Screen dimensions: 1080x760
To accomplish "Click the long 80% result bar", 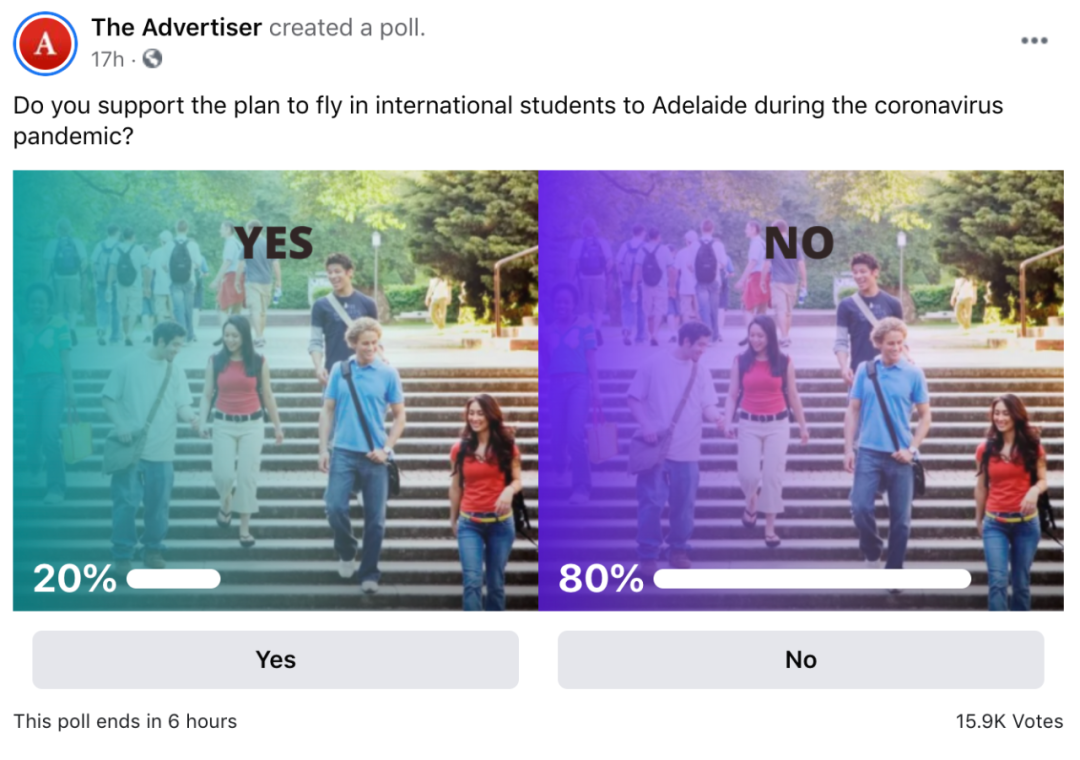I will (x=812, y=579).
